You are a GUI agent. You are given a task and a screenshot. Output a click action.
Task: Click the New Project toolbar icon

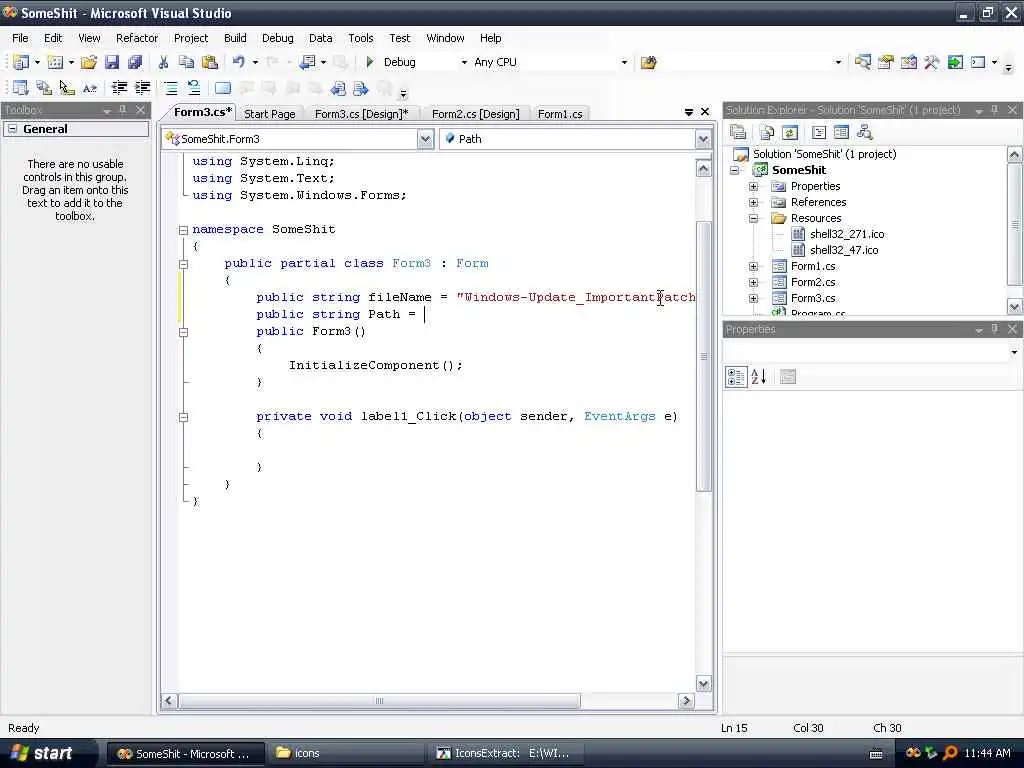tap(21, 62)
